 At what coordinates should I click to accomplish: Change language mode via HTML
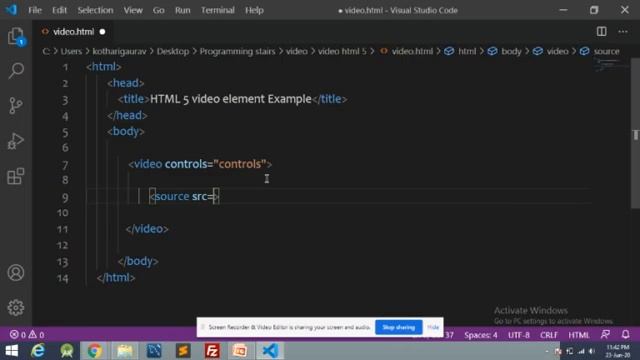[578, 335]
